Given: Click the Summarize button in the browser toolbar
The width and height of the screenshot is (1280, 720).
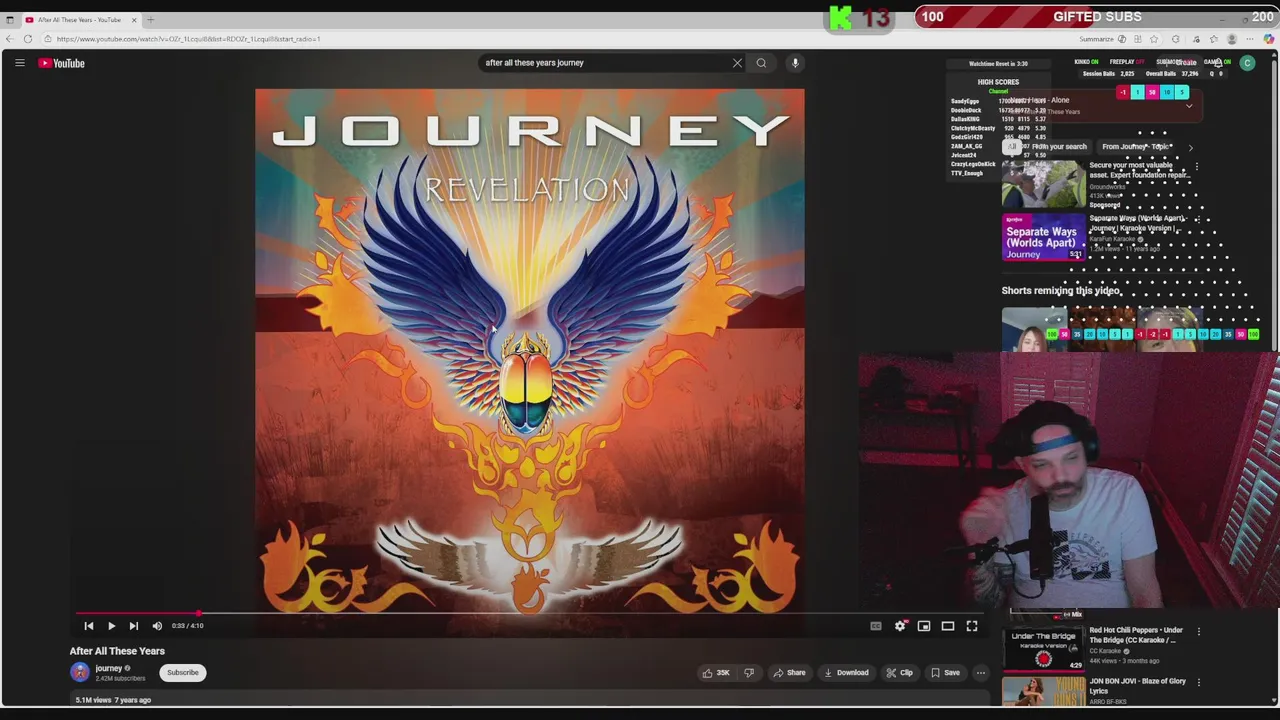Looking at the screenshot, I should pos(1096,39).
